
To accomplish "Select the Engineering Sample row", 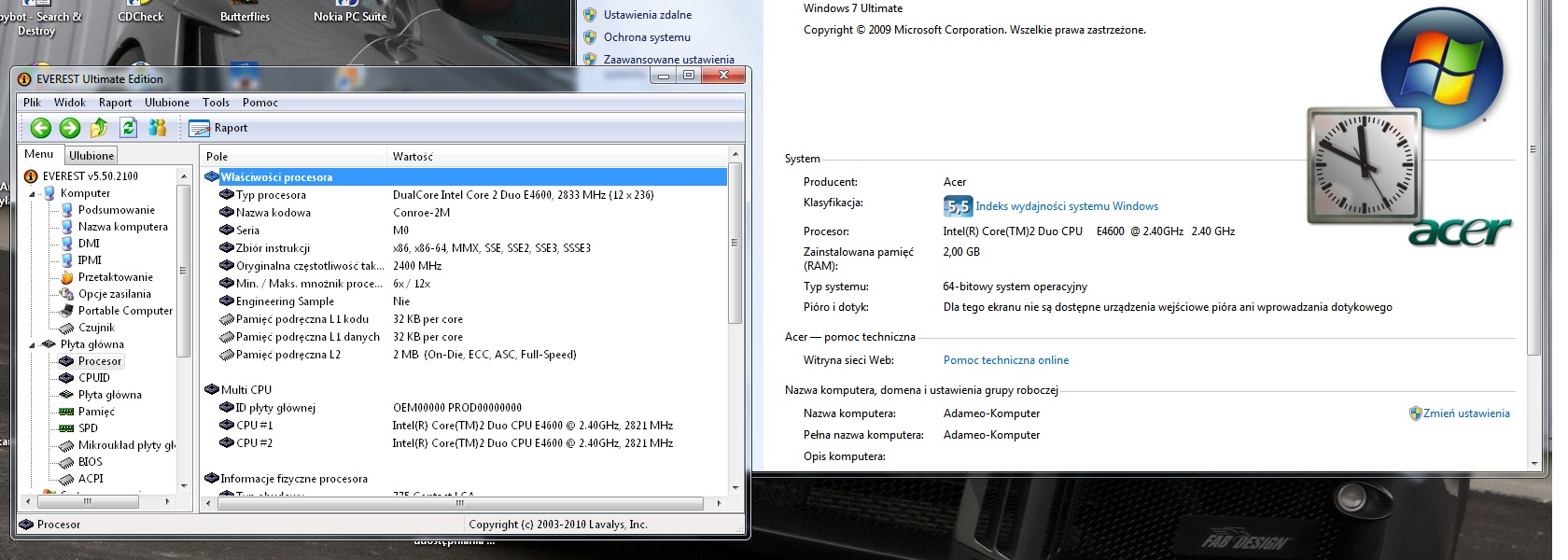I will (465, 301).
